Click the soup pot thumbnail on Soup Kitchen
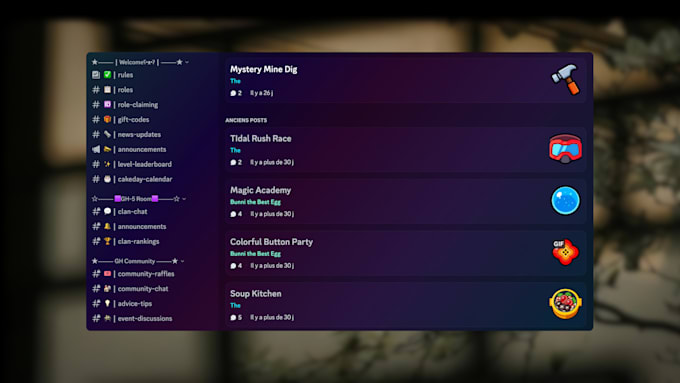The height and width of the screenshot is (383, 680). coord(566,304)
